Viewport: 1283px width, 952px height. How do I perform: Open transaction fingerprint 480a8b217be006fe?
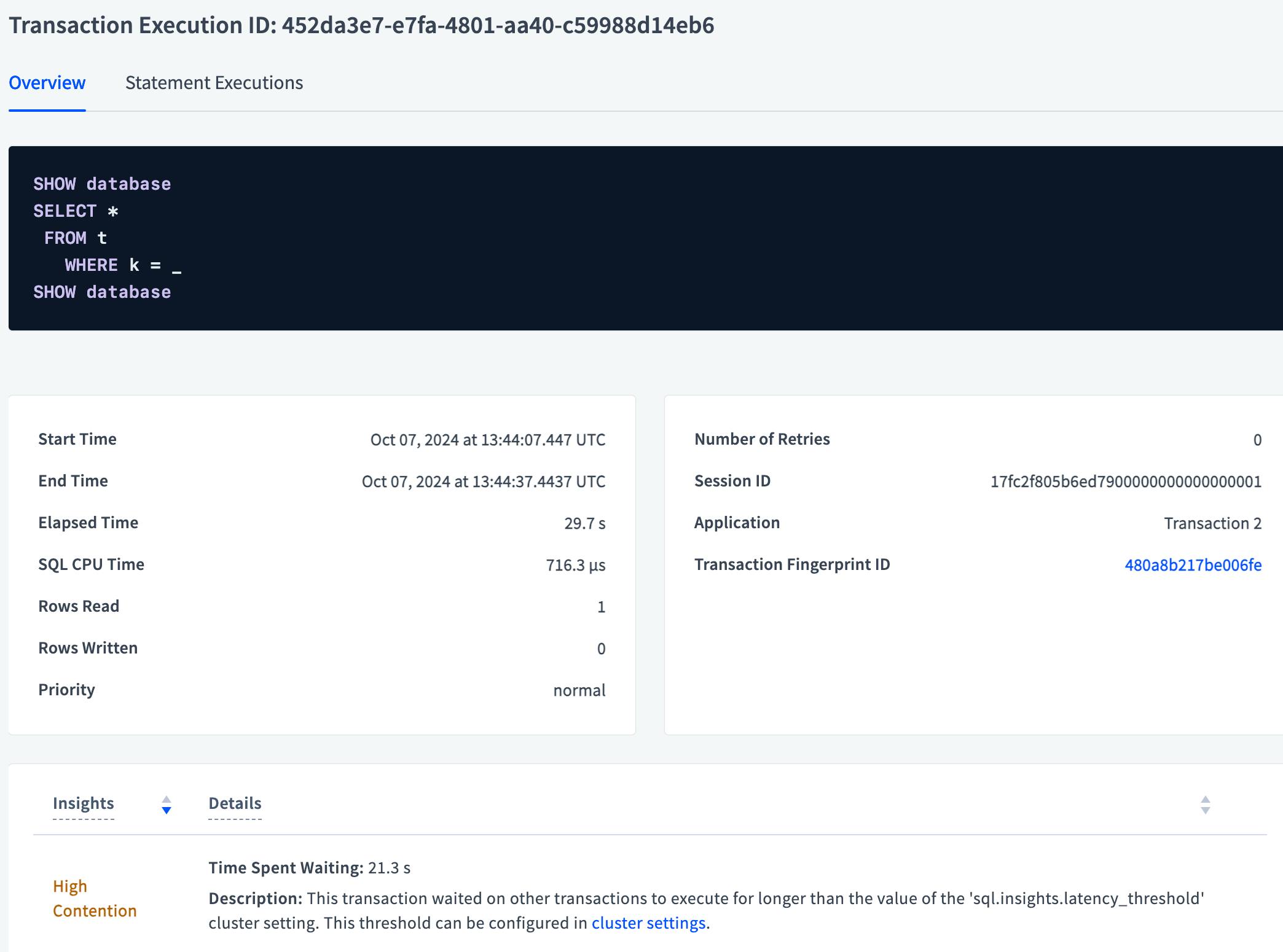[x=1193, y=565]
